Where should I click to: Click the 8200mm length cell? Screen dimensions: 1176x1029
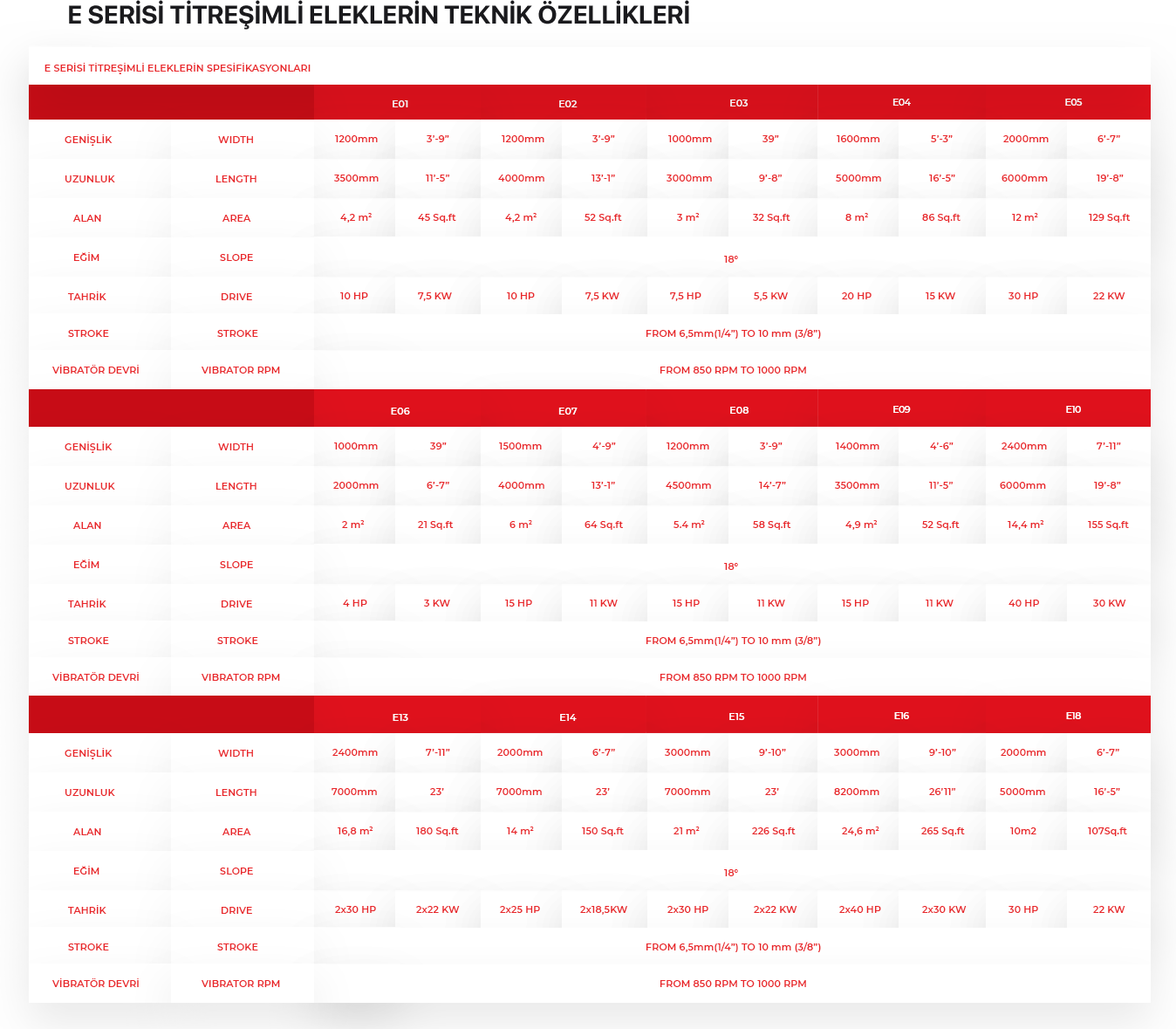tap(857, 792)
